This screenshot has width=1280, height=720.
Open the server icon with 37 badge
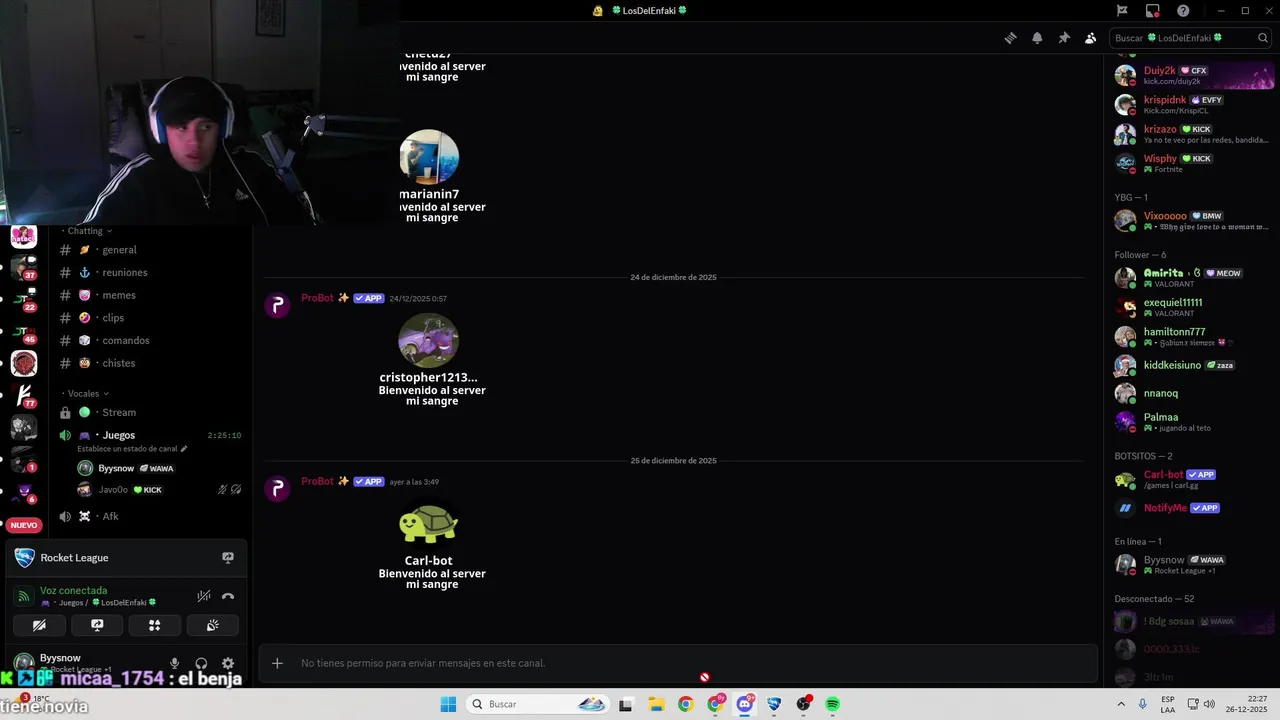coord(24,267)
